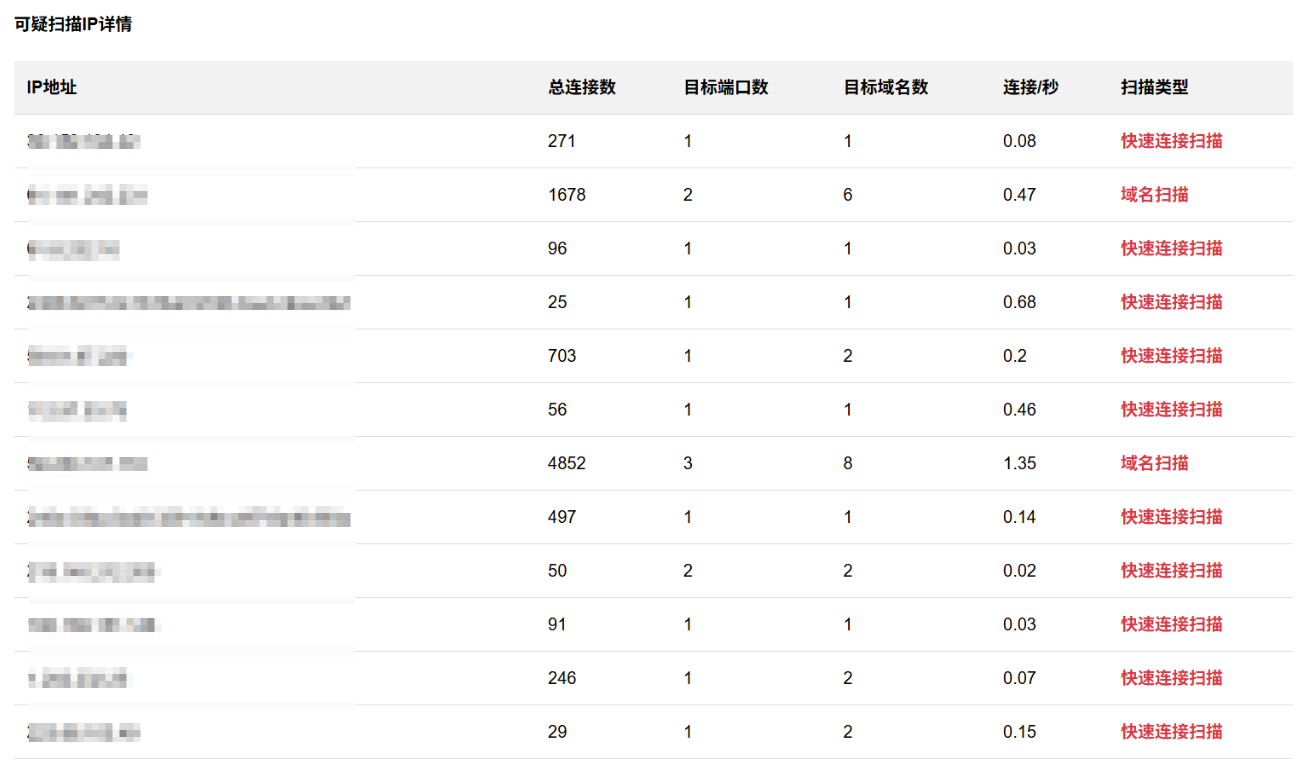Click 快速连接扫描 in the 703-connections row

tap(1172, 356)
